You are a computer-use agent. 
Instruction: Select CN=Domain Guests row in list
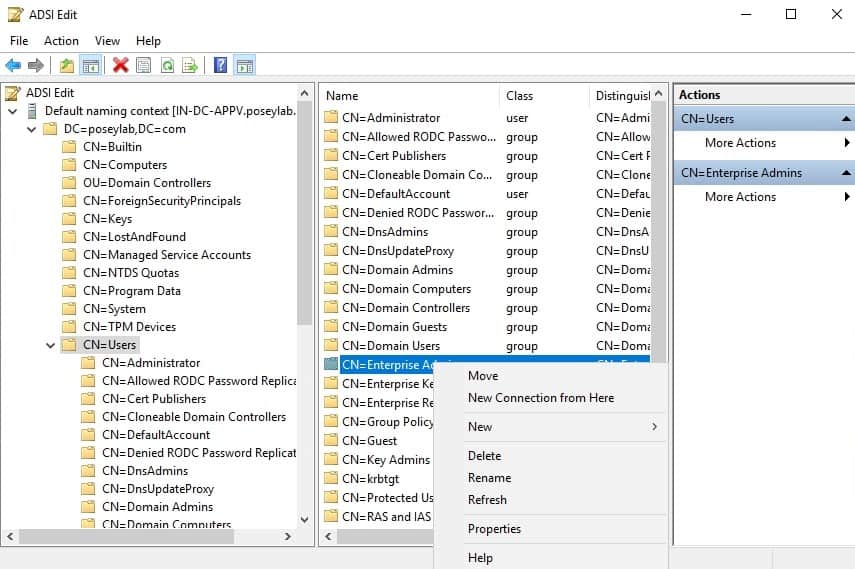(x=485, y=327)
